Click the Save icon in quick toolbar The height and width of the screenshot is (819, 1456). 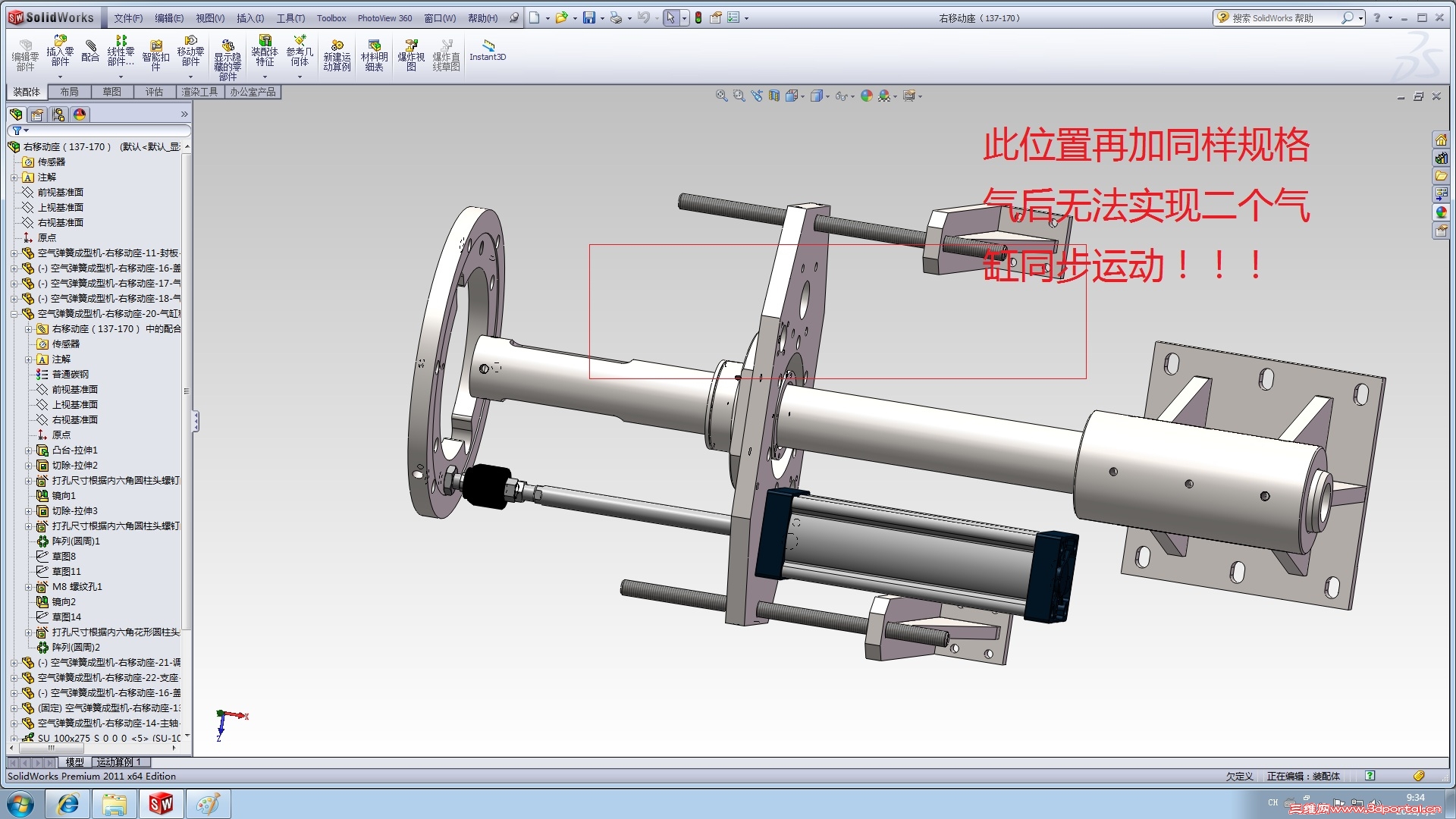point(588,17)
